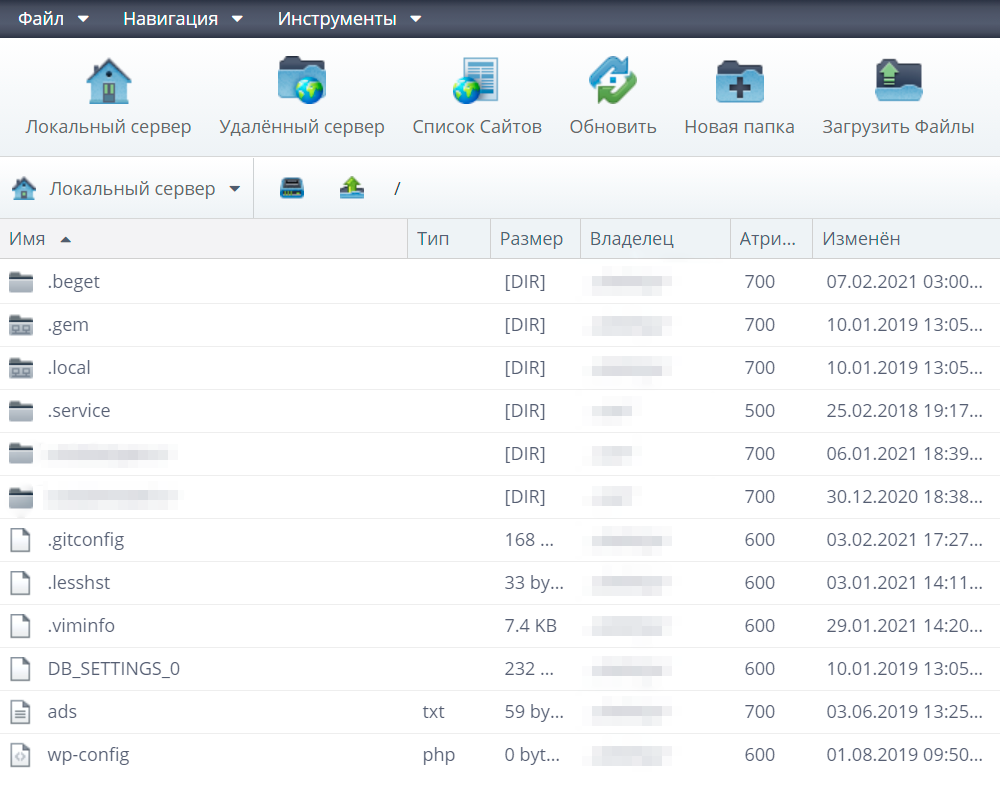This screenshot has height=792, width=1000.
Task: Sort by the Имя column header
Action: pyautogui.click(x=27, y=239)
